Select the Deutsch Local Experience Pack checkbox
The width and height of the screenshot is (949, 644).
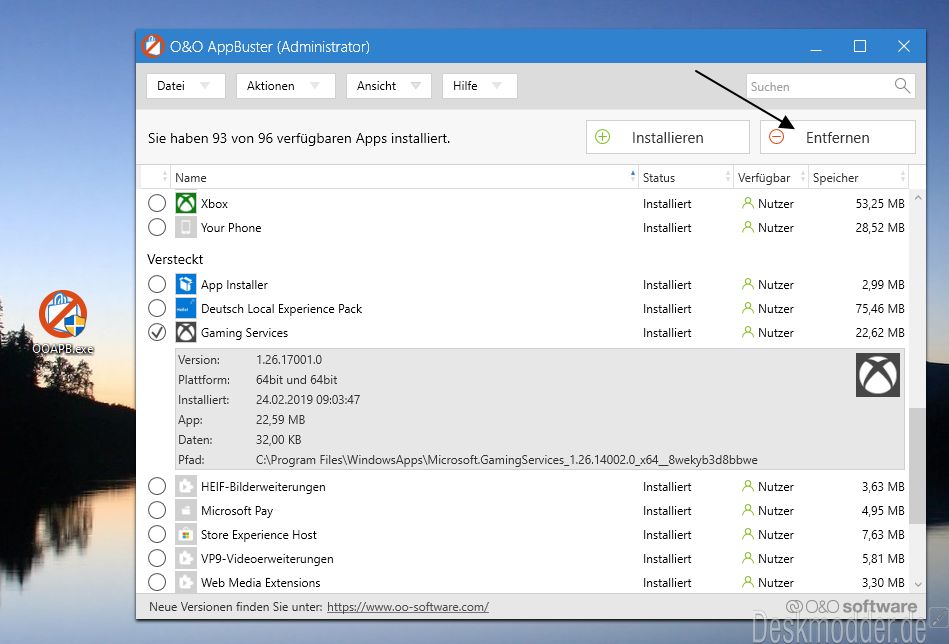[x=157, y=308]
